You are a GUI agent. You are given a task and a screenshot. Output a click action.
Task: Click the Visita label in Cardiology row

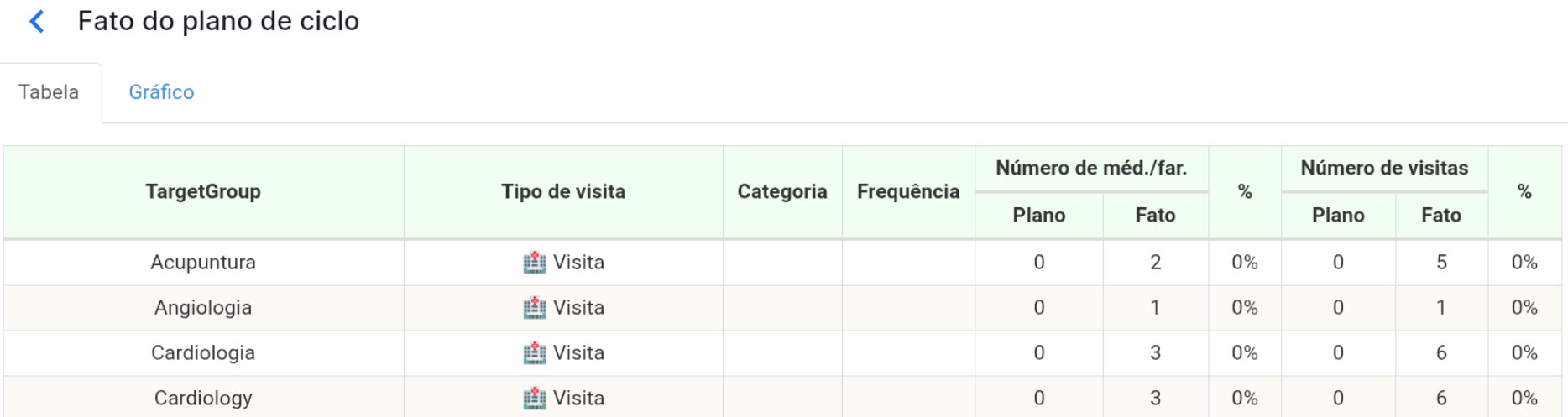click(578, 399)
